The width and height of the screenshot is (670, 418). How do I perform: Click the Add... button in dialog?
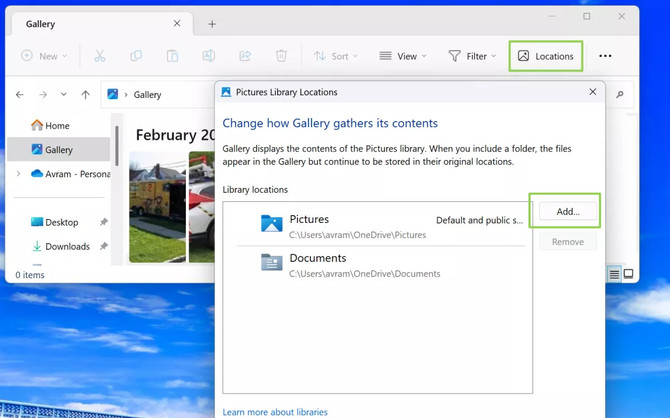(x=568, y=212)
